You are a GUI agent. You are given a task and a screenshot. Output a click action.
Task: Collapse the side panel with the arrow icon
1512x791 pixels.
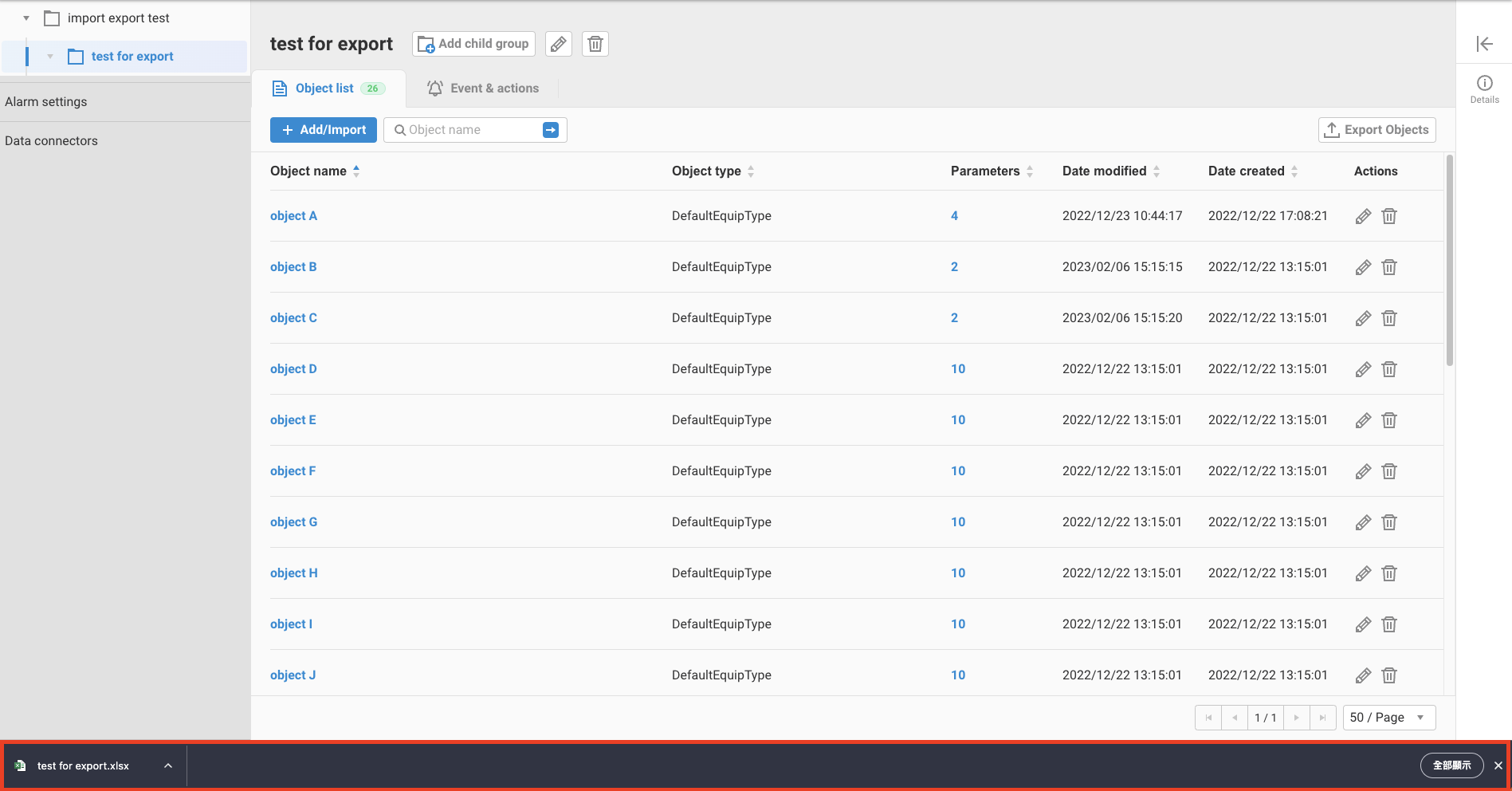(x=1483, y=44)
